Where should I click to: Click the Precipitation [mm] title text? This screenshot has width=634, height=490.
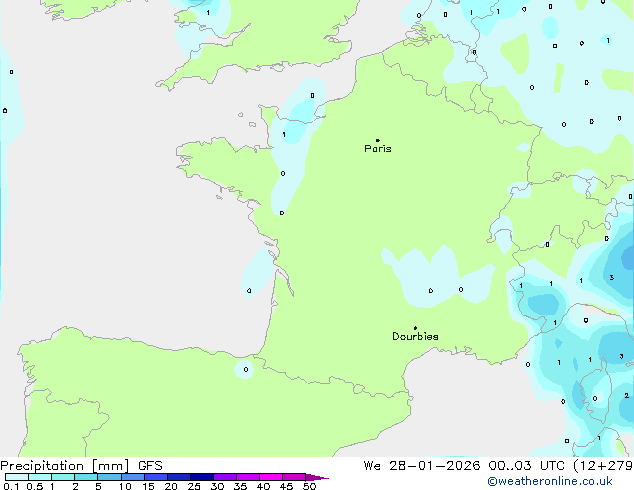tap(65, 466)
